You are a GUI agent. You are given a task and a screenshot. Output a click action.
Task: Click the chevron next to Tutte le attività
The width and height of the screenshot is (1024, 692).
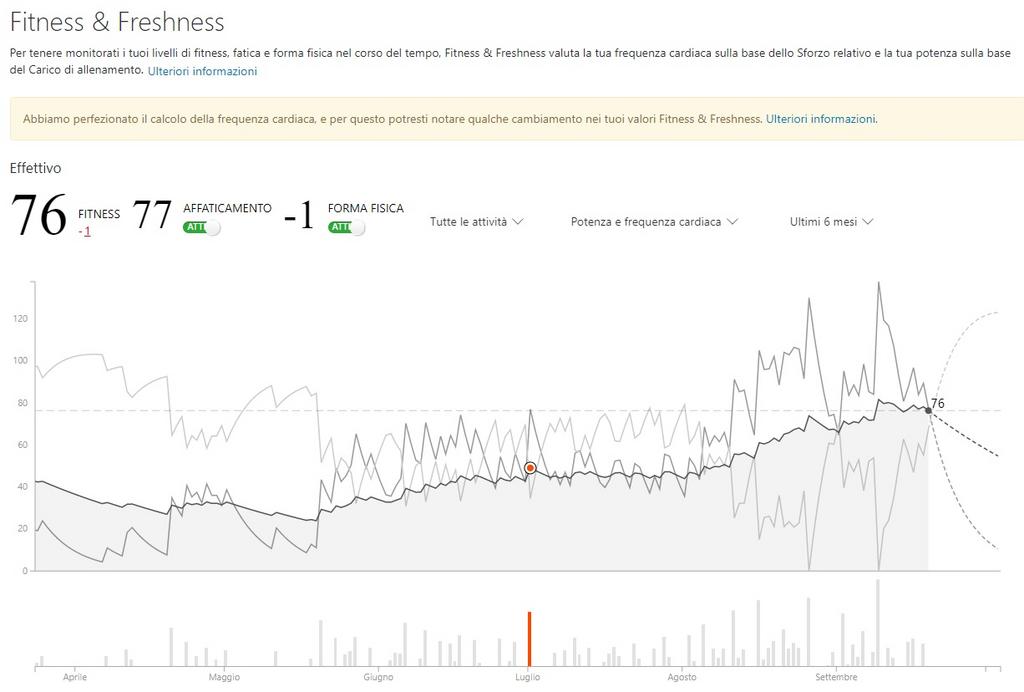coord(518,222)
